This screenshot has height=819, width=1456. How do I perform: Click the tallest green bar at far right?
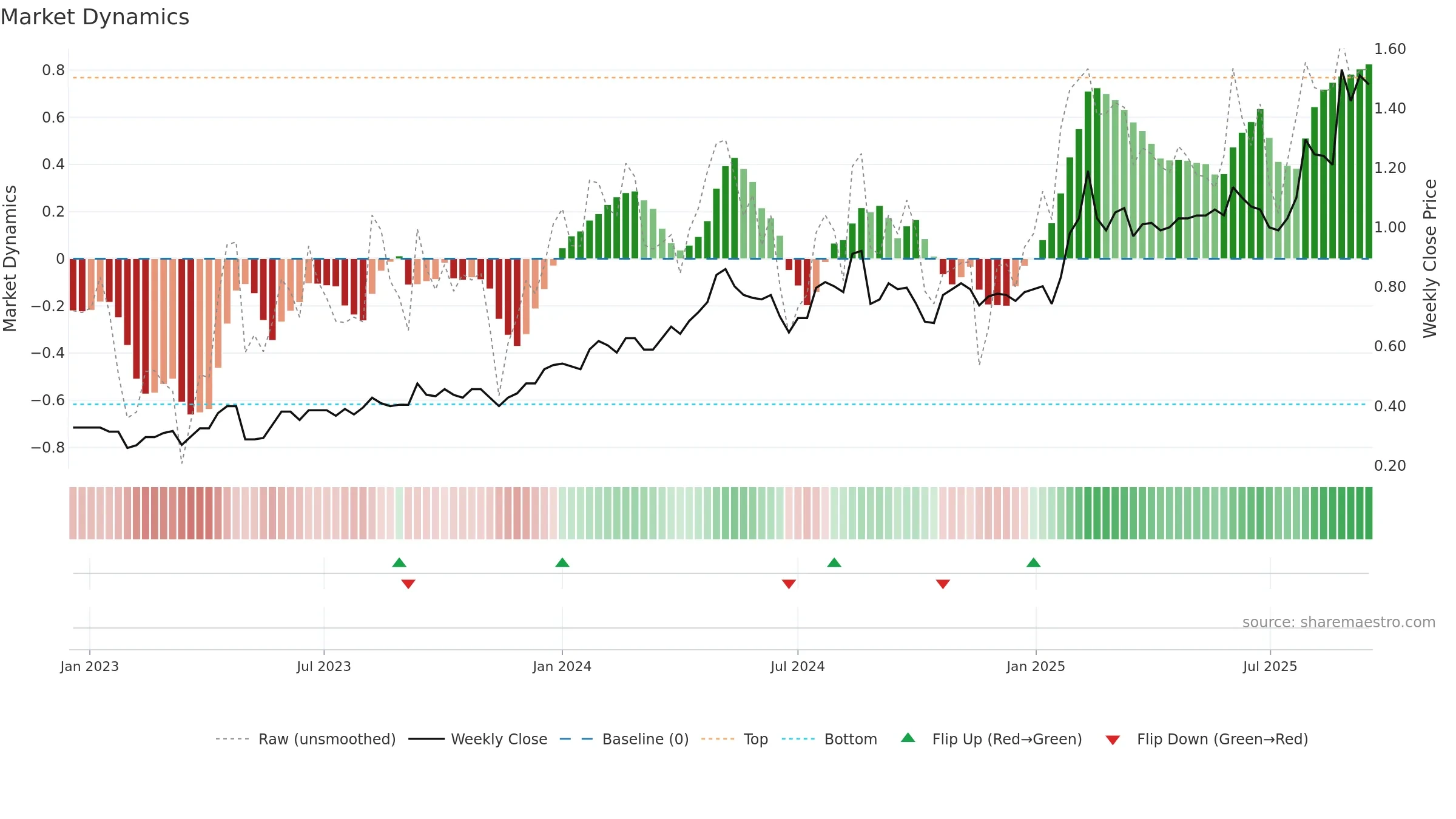tap(1369, 161)
